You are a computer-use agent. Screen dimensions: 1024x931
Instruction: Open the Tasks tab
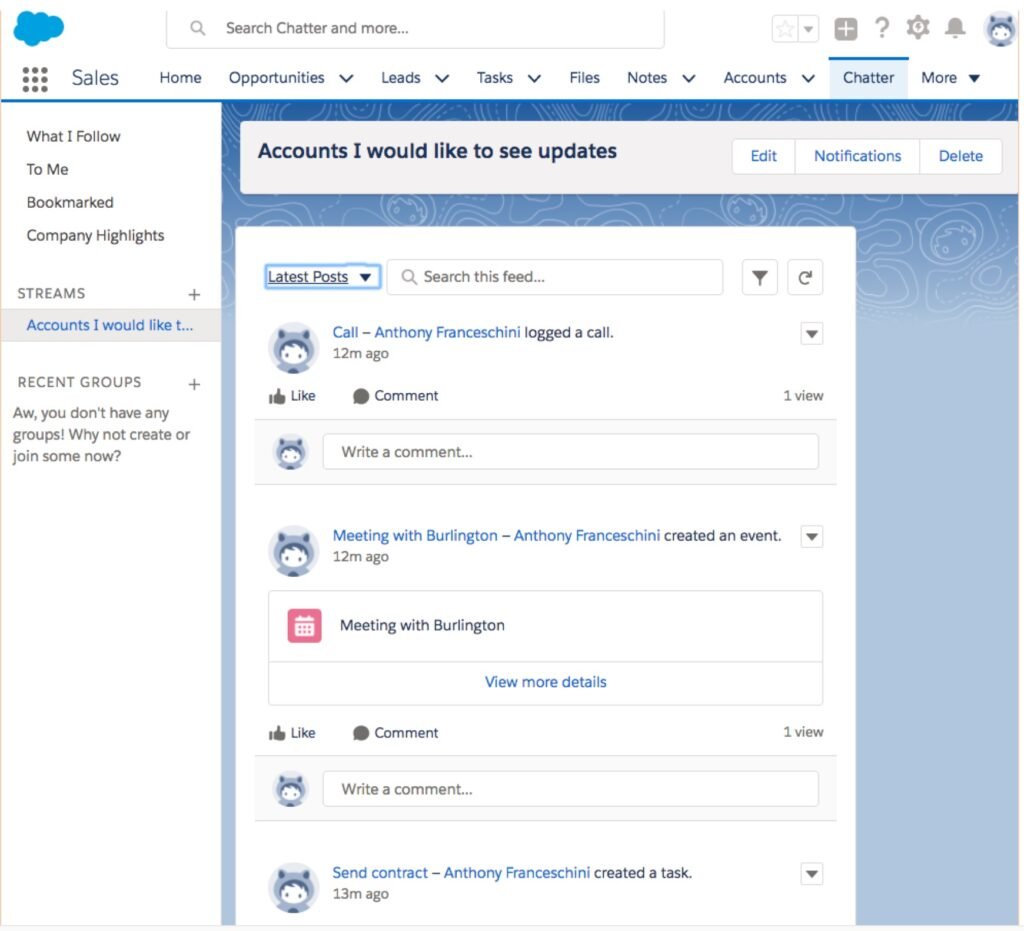pyautogui.click(x=494, y=78)
